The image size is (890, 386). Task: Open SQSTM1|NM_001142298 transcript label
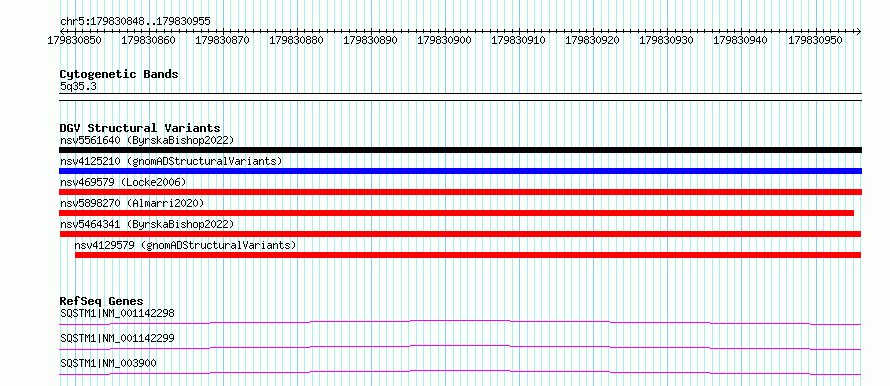pos(117,313)
